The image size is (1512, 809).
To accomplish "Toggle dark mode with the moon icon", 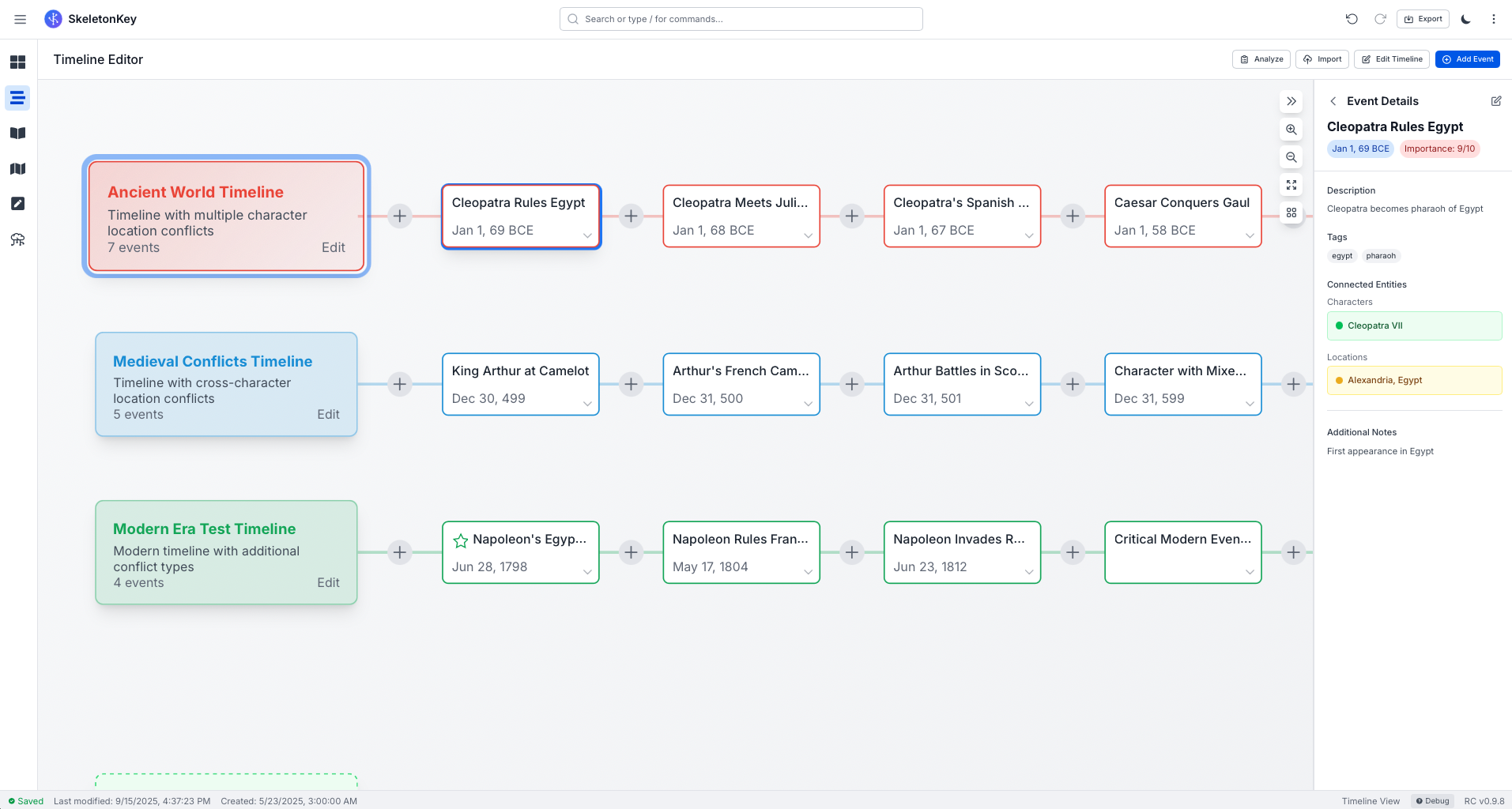I will pos(1465,18).
